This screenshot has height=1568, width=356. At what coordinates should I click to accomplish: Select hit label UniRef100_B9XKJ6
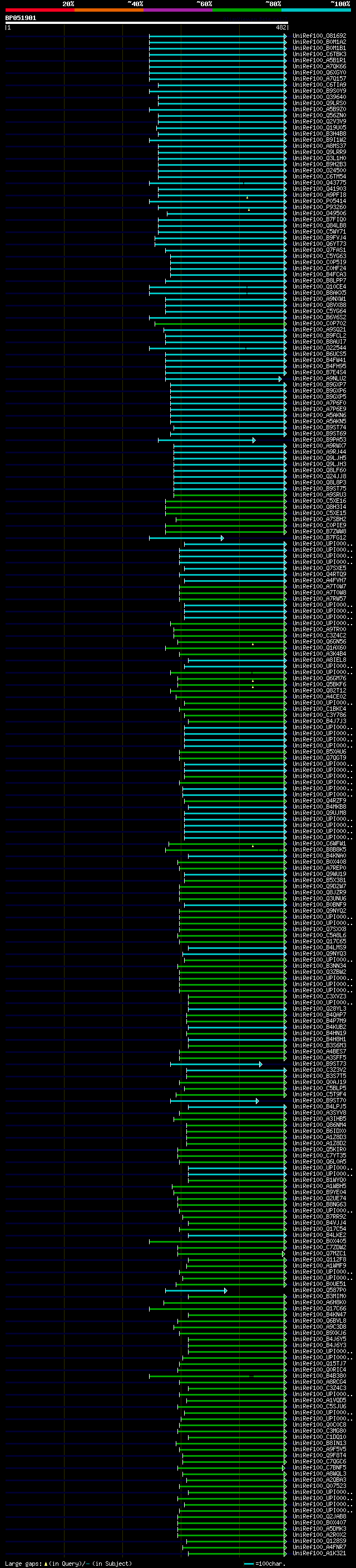(319, 1333)
